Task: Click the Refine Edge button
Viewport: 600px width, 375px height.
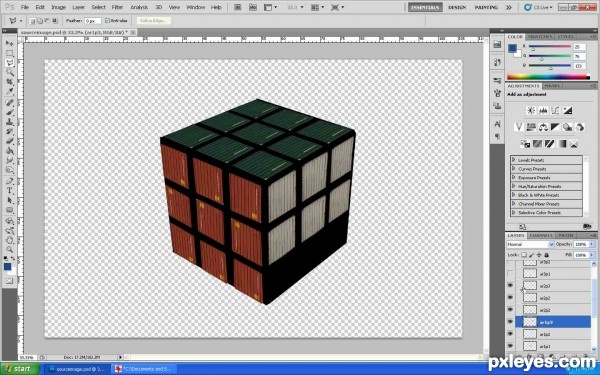Action: (x=153, y=21)
